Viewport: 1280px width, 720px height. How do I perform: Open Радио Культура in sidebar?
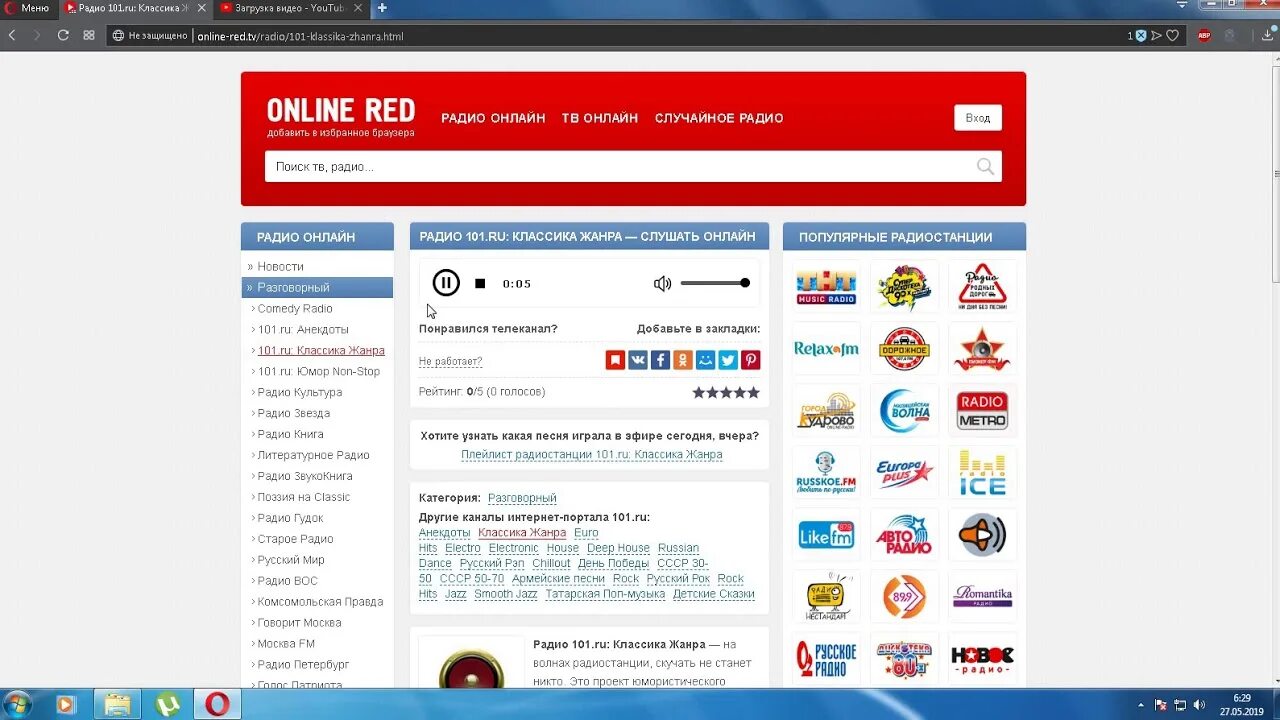point(300,393)
